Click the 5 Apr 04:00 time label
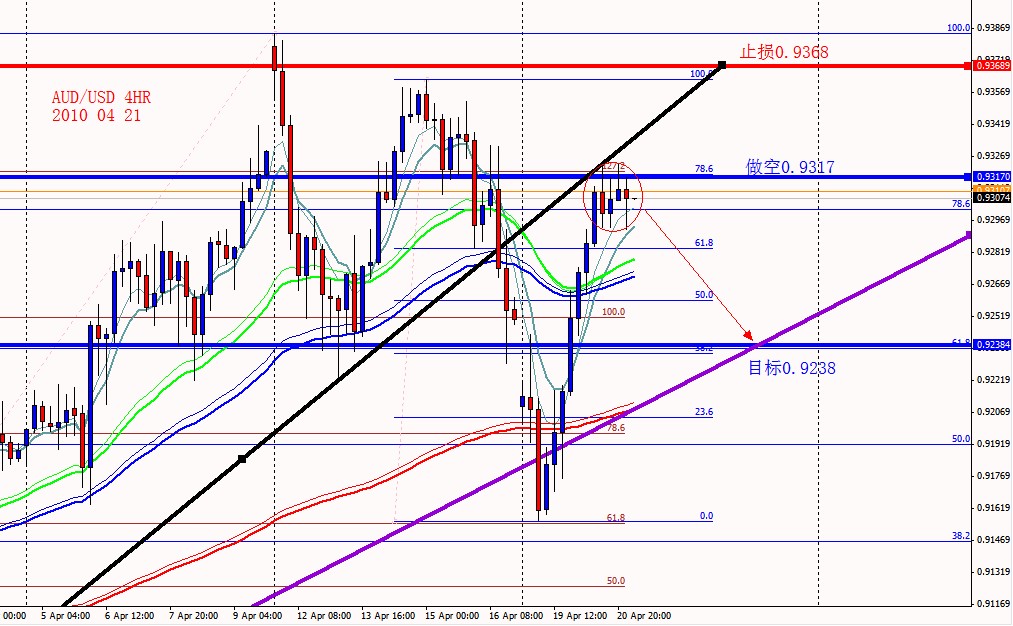This screenshot has width=1013, height=626. coord(65,616)
